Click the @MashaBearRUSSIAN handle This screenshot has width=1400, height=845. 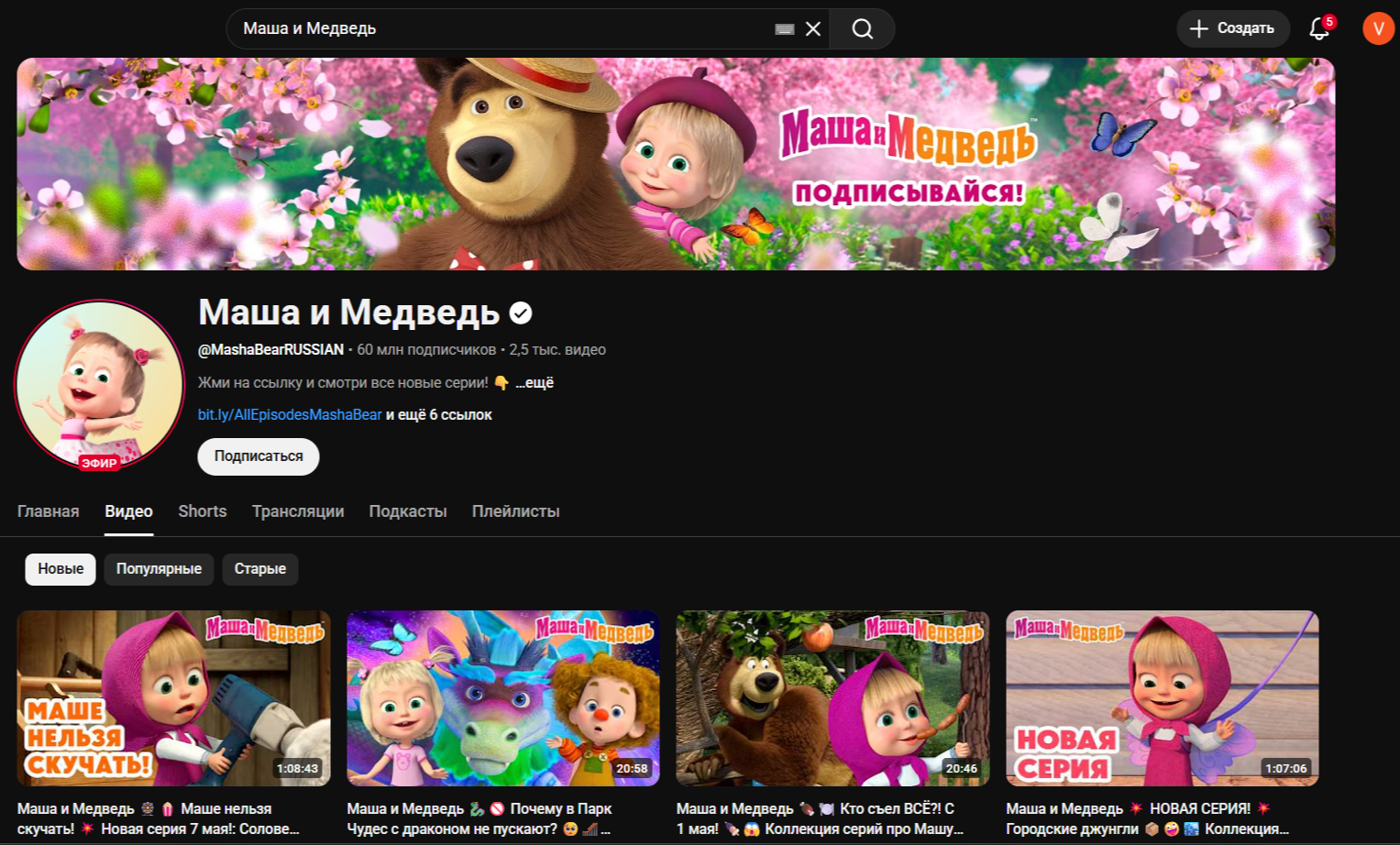click(270, 349)
